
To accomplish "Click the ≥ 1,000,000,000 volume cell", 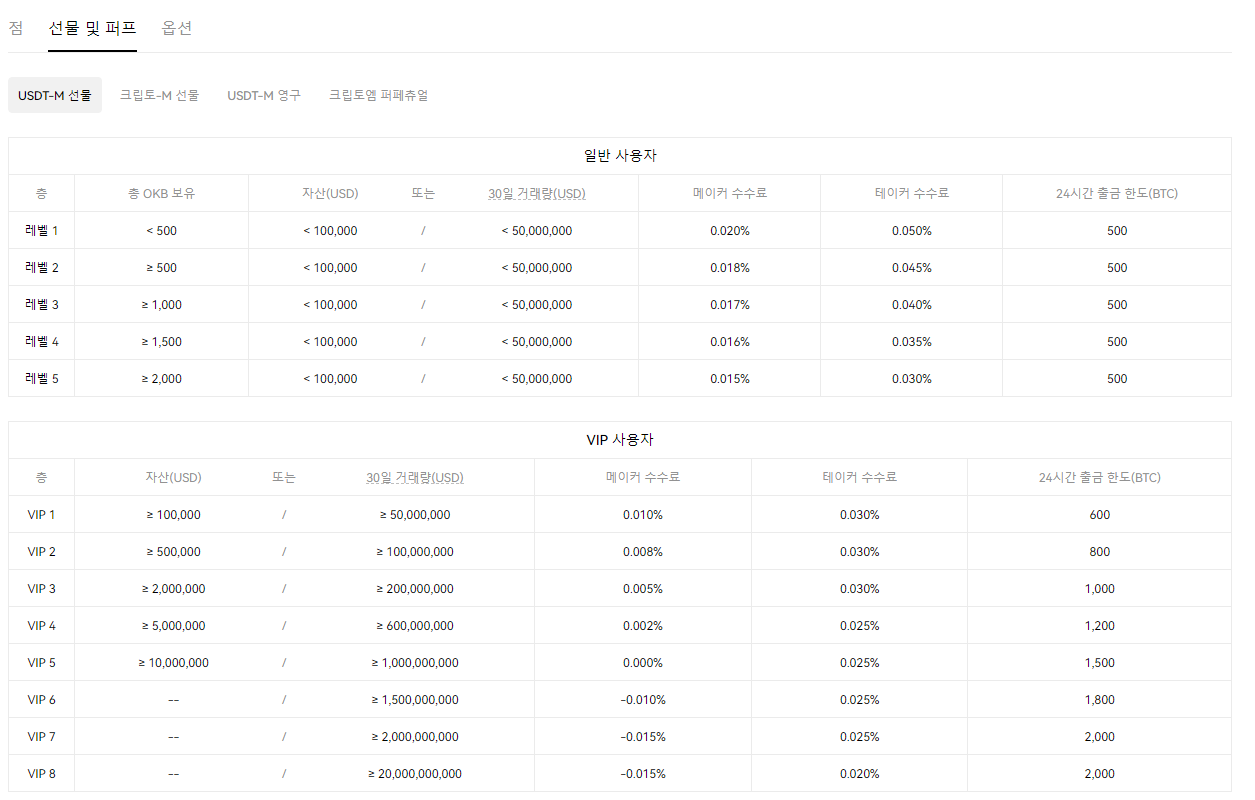I will point(415,663).
